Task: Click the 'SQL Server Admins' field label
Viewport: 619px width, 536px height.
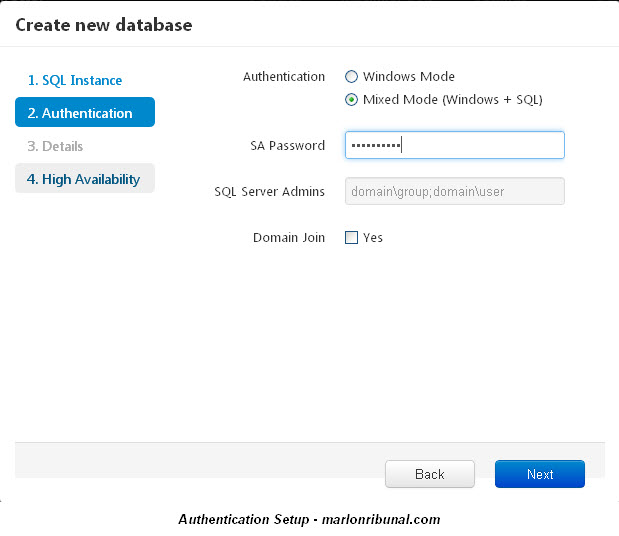Action: [x=269, y=192]
